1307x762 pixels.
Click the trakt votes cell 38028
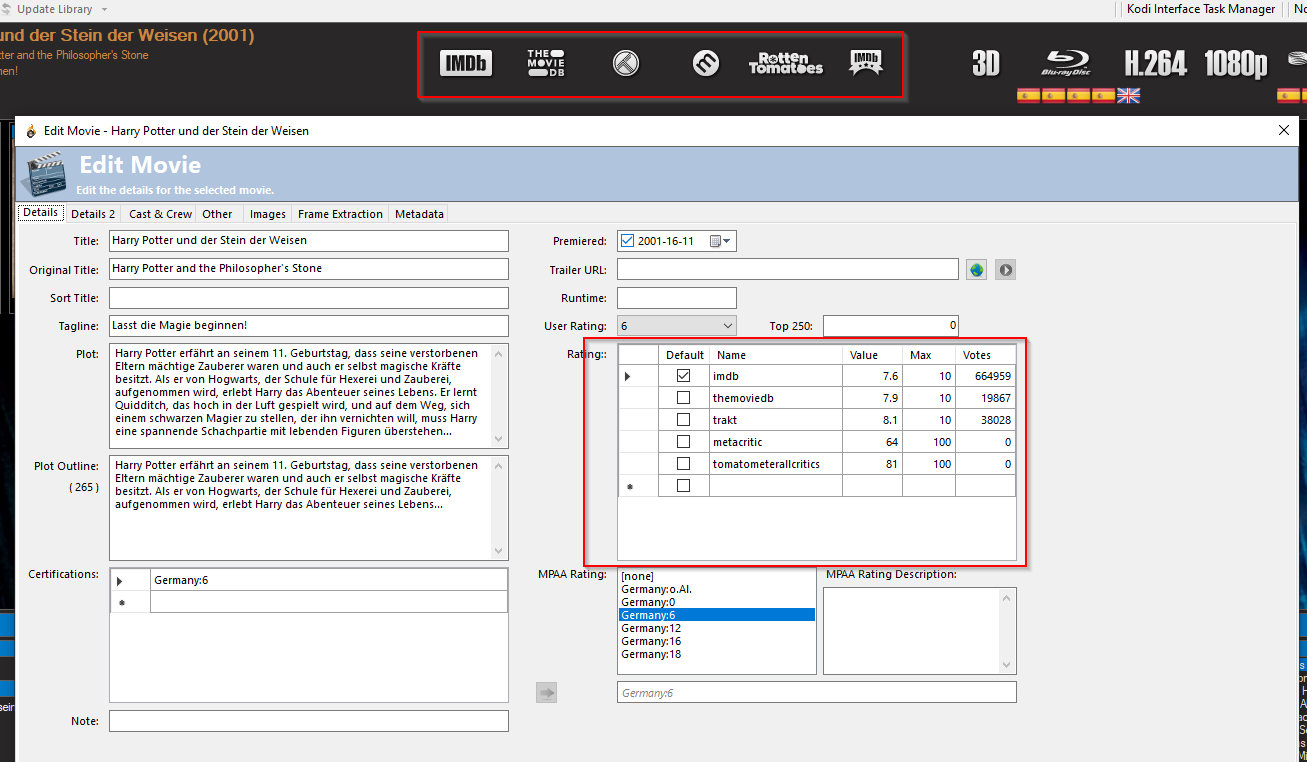[x=985, y=420]
